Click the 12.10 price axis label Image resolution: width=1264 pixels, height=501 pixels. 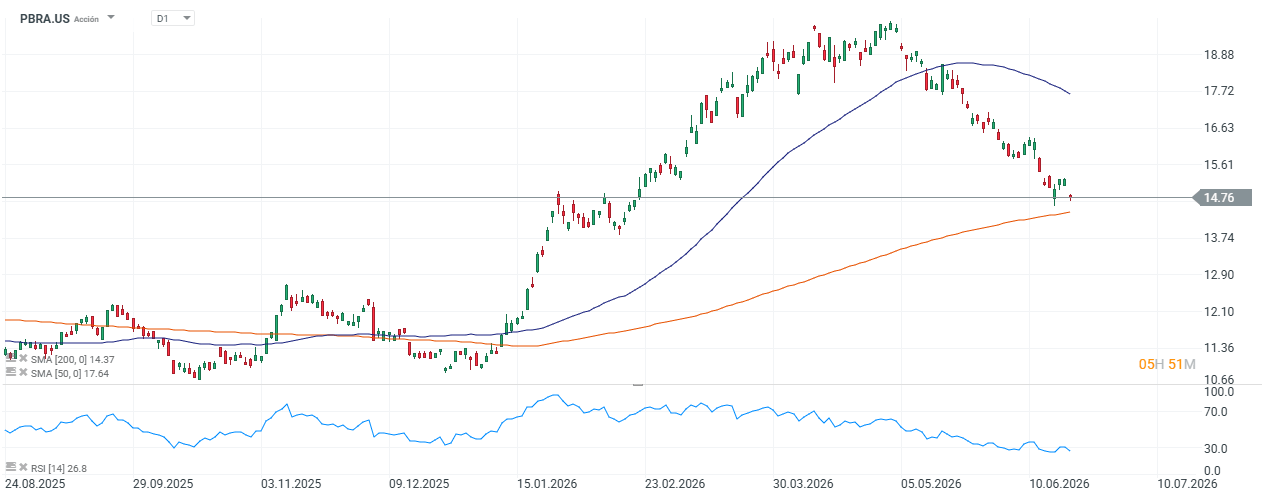(1219, 312)
